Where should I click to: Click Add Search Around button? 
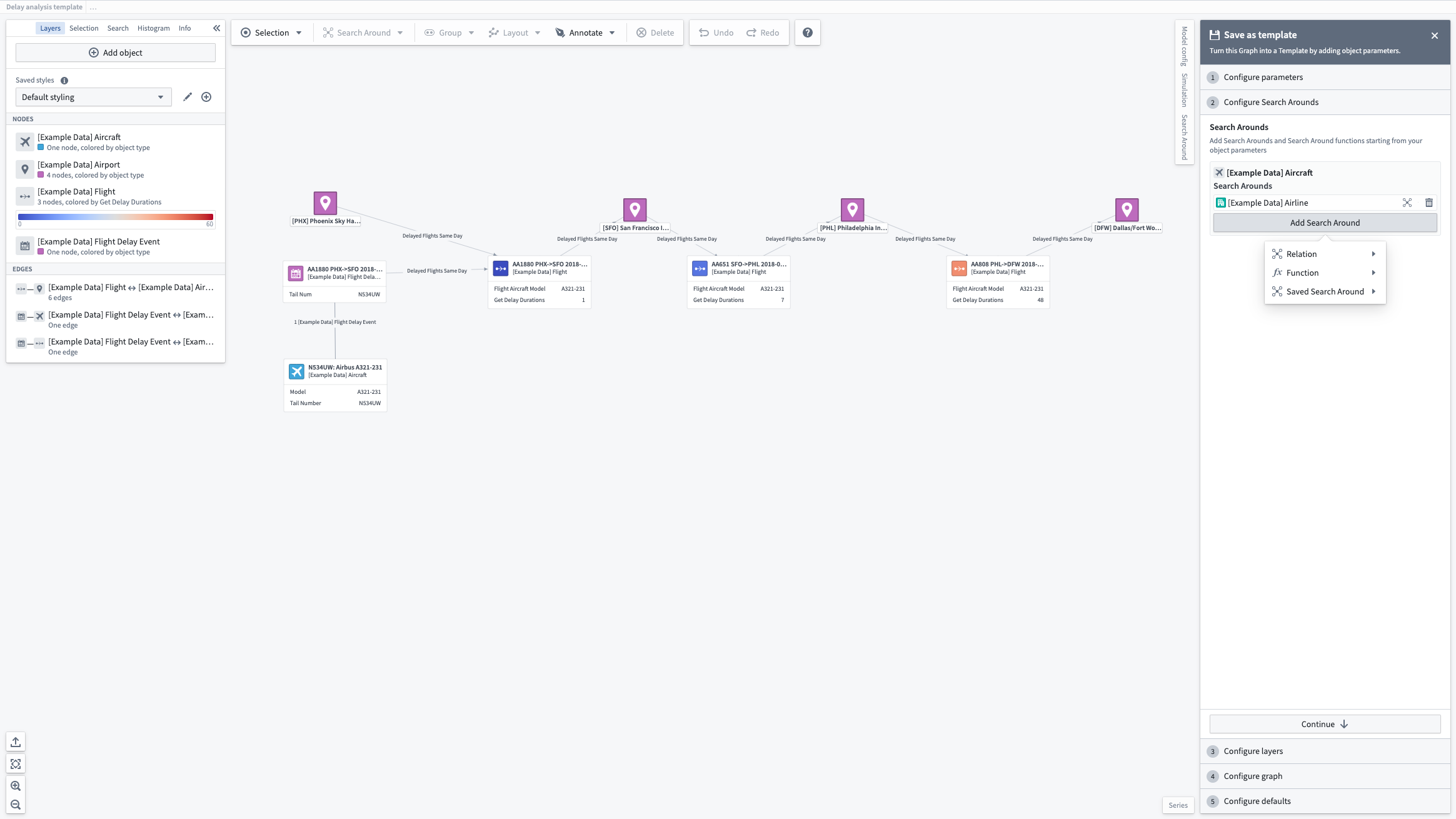click(x=1325, y=222)
